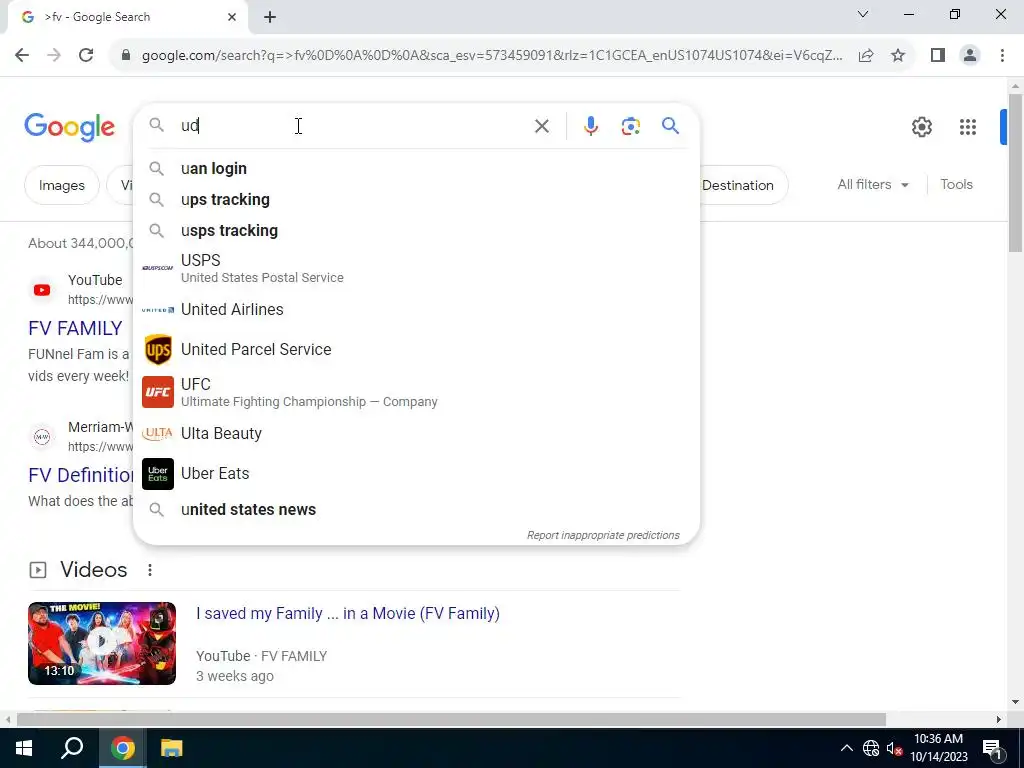This screenshot has width=1024, height=768.
Task: Open the muted volume tray icon
Action: coord(893,748)
